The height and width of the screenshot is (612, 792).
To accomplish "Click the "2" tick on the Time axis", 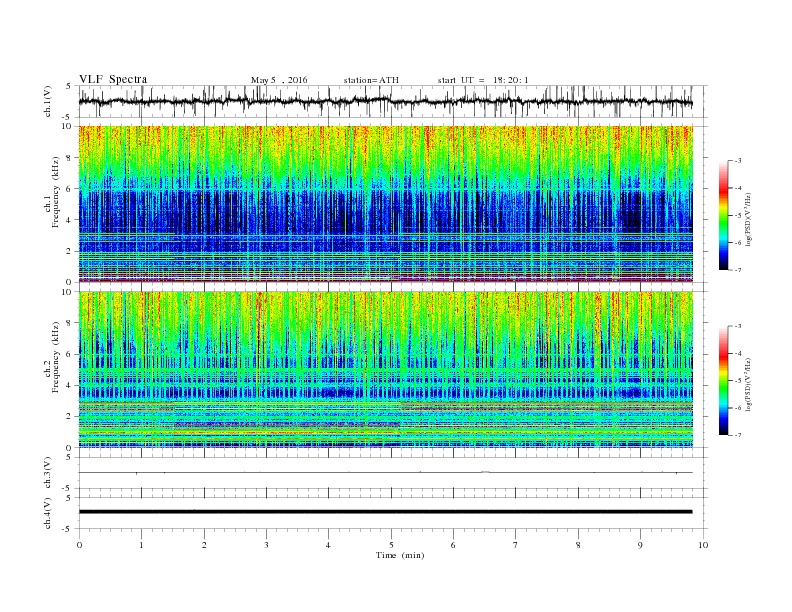I will tap(204, 545).
